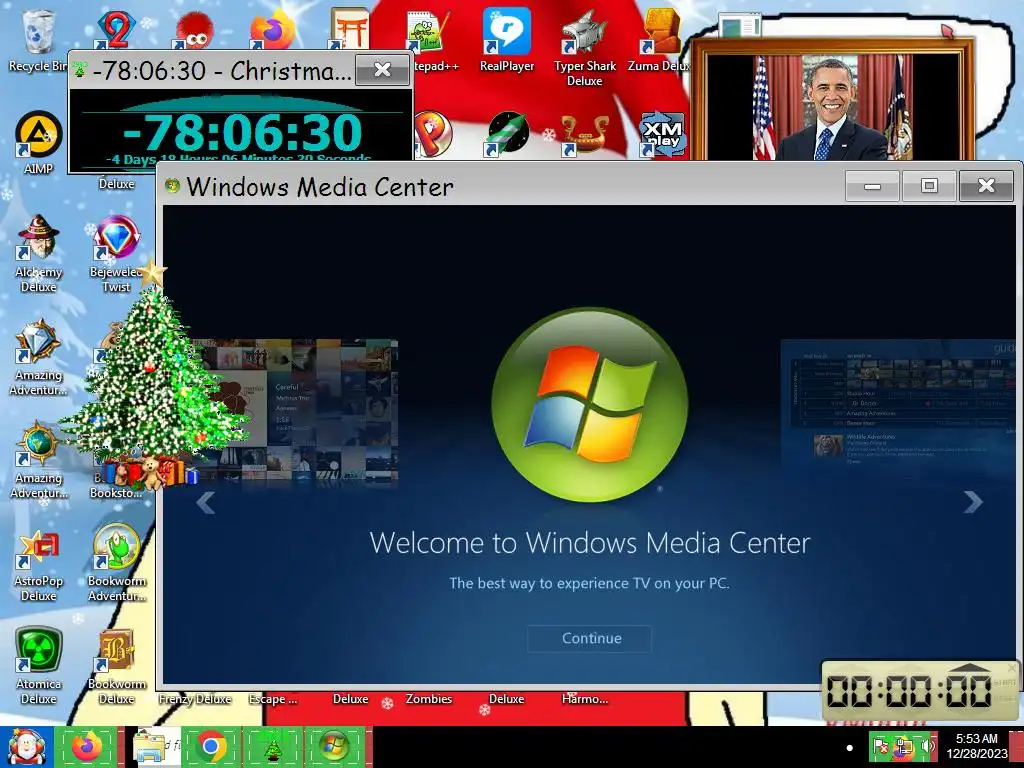Viewport: 1024px width, 768px height.
Task: Click the TV guide preview thumbnail
Action: tap(899, 404)
